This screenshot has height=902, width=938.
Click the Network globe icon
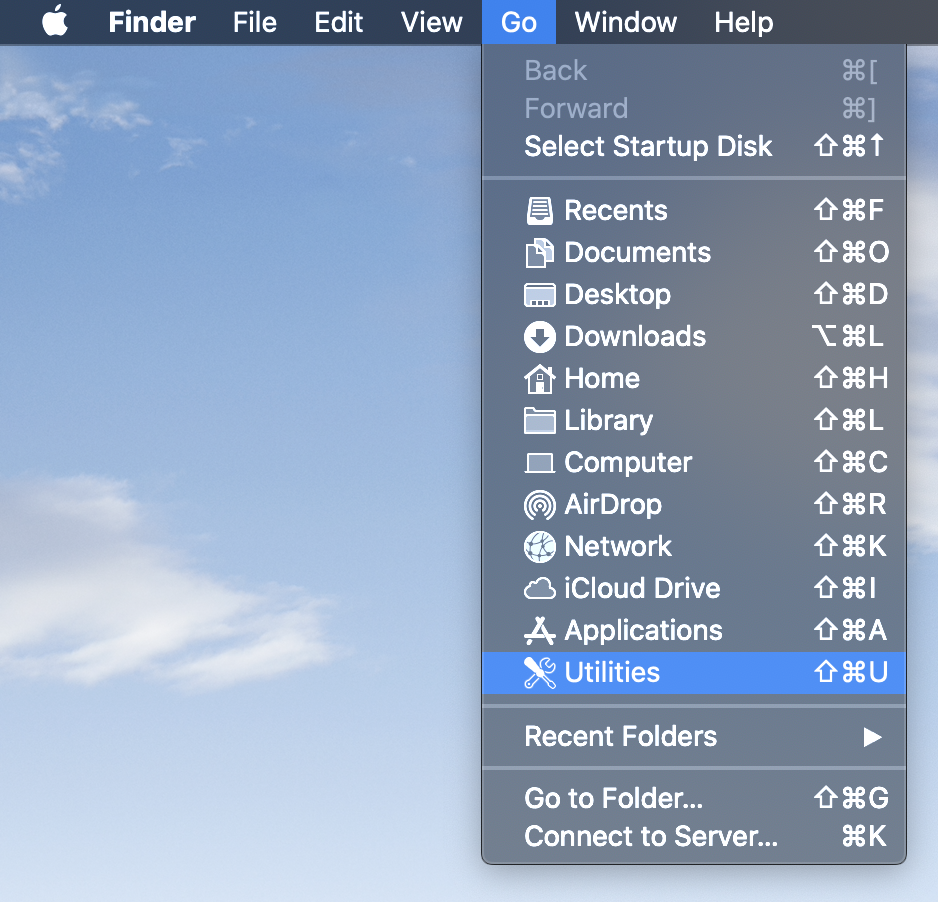click(539, 547)
